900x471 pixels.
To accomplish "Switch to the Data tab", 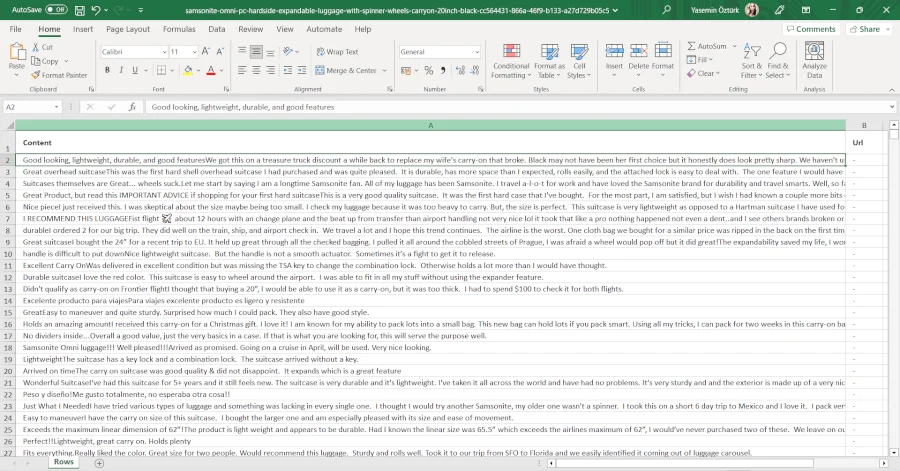I will click(216, 29).
